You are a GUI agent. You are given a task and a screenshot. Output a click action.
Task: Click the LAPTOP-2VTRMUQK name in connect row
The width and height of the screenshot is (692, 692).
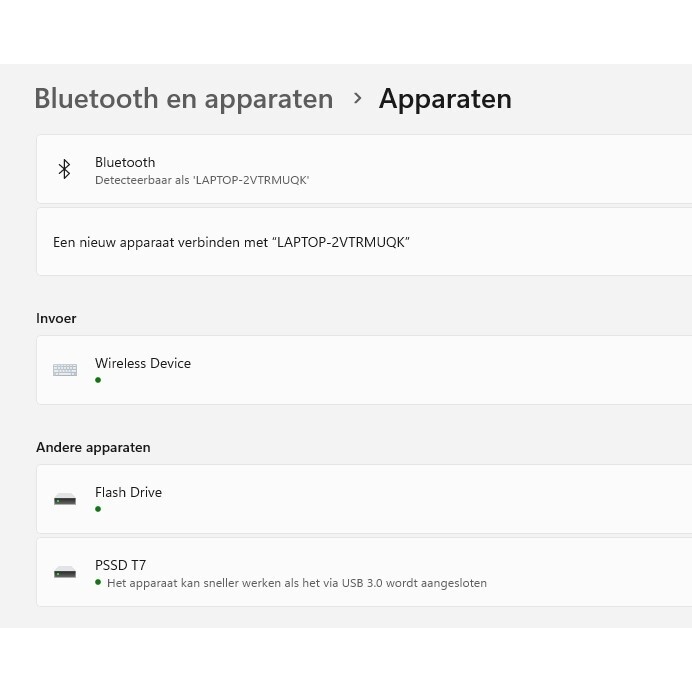340,242
